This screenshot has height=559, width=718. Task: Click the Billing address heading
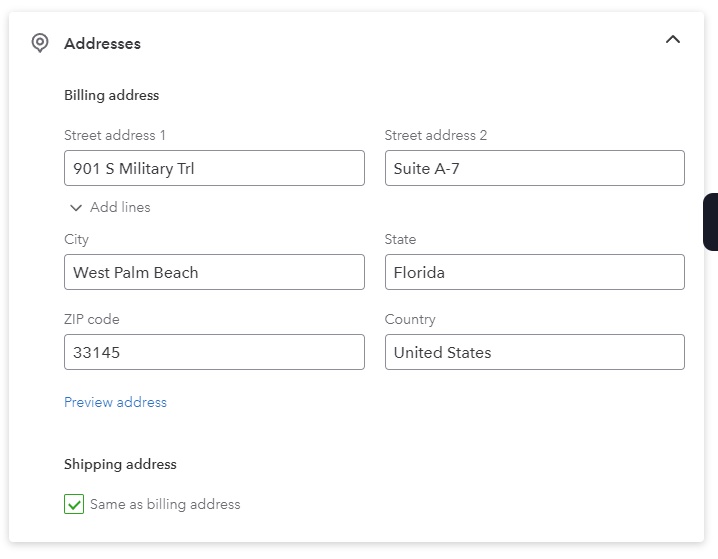coord(112,95)
